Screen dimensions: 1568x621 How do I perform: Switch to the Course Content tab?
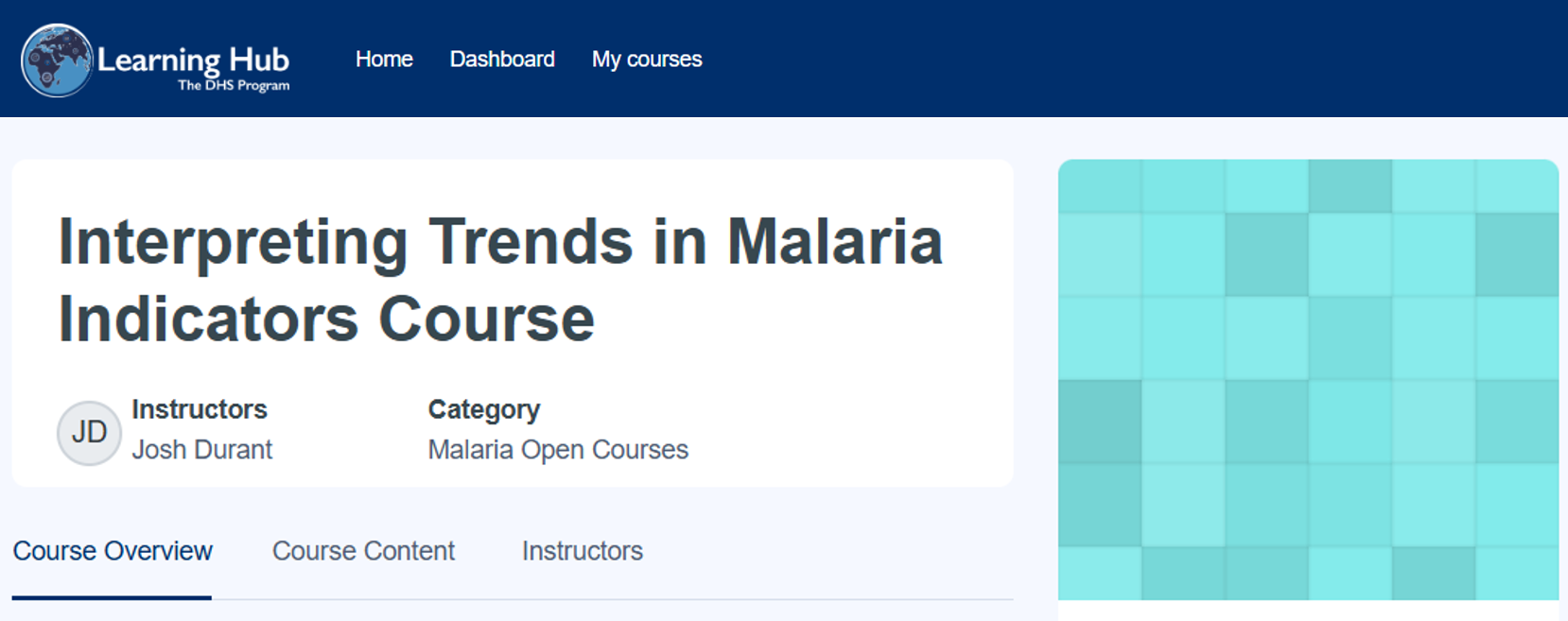363,551
